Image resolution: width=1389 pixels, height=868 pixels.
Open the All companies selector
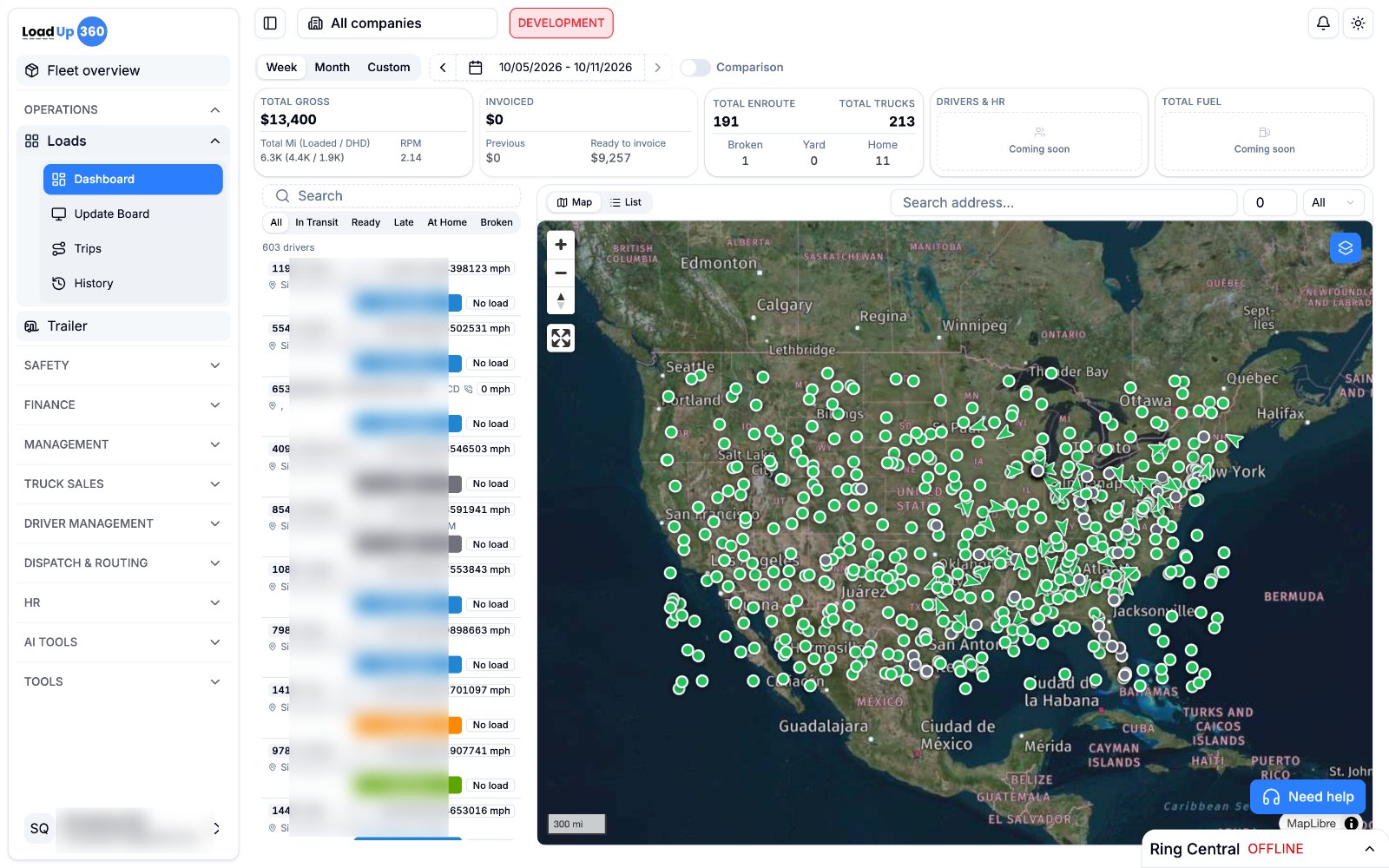click(397, 23)
